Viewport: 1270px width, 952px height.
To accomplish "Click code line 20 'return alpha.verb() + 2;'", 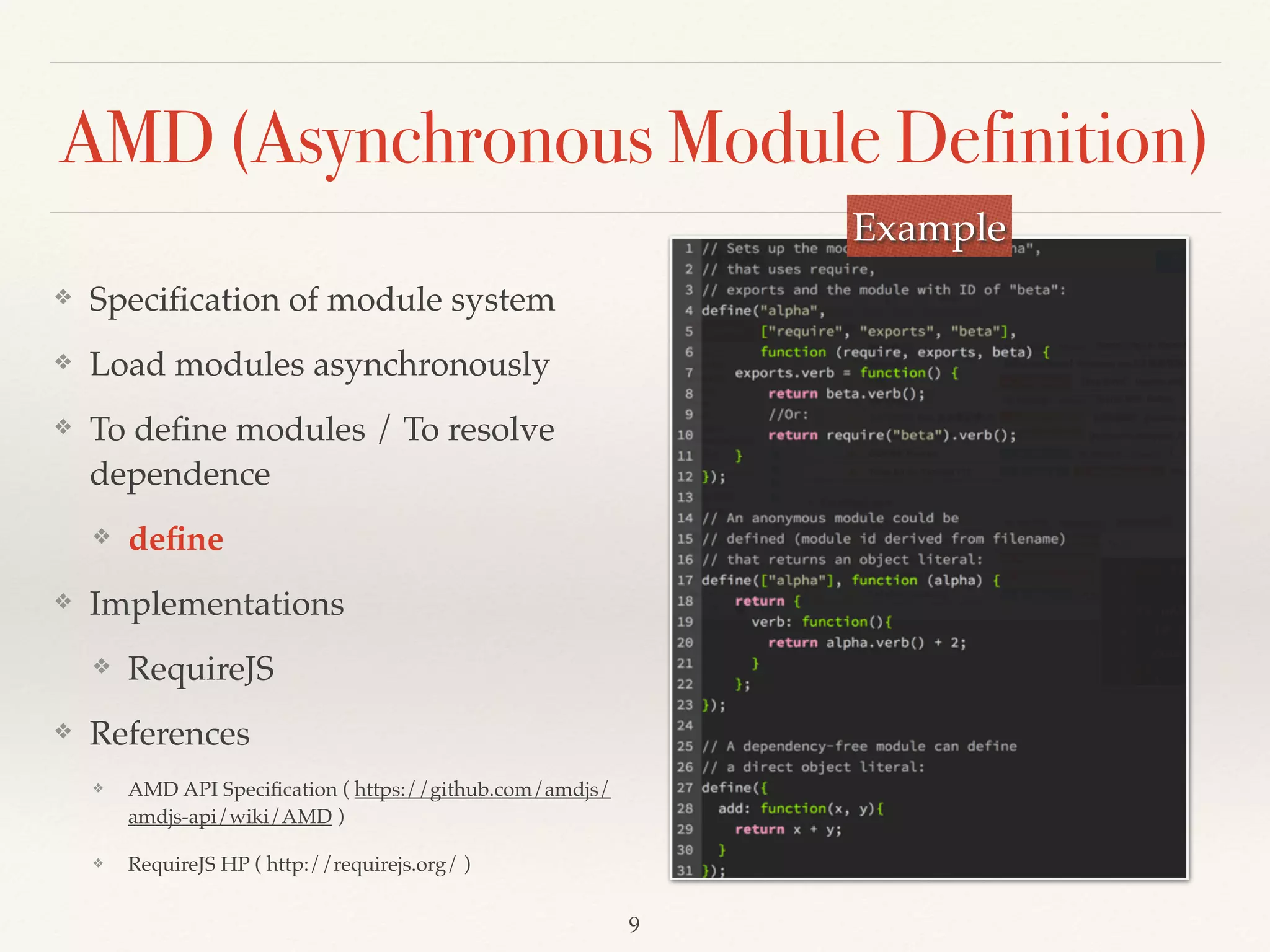I will point(867,643).
